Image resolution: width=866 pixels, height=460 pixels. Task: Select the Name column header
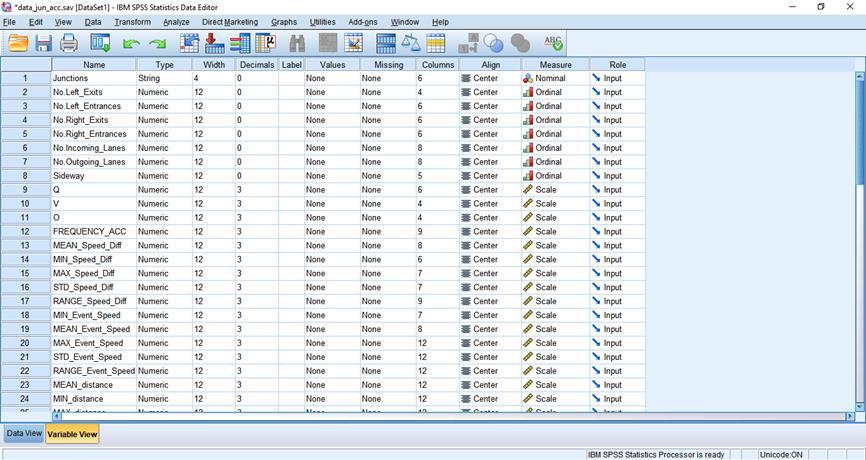pos(94,65)
